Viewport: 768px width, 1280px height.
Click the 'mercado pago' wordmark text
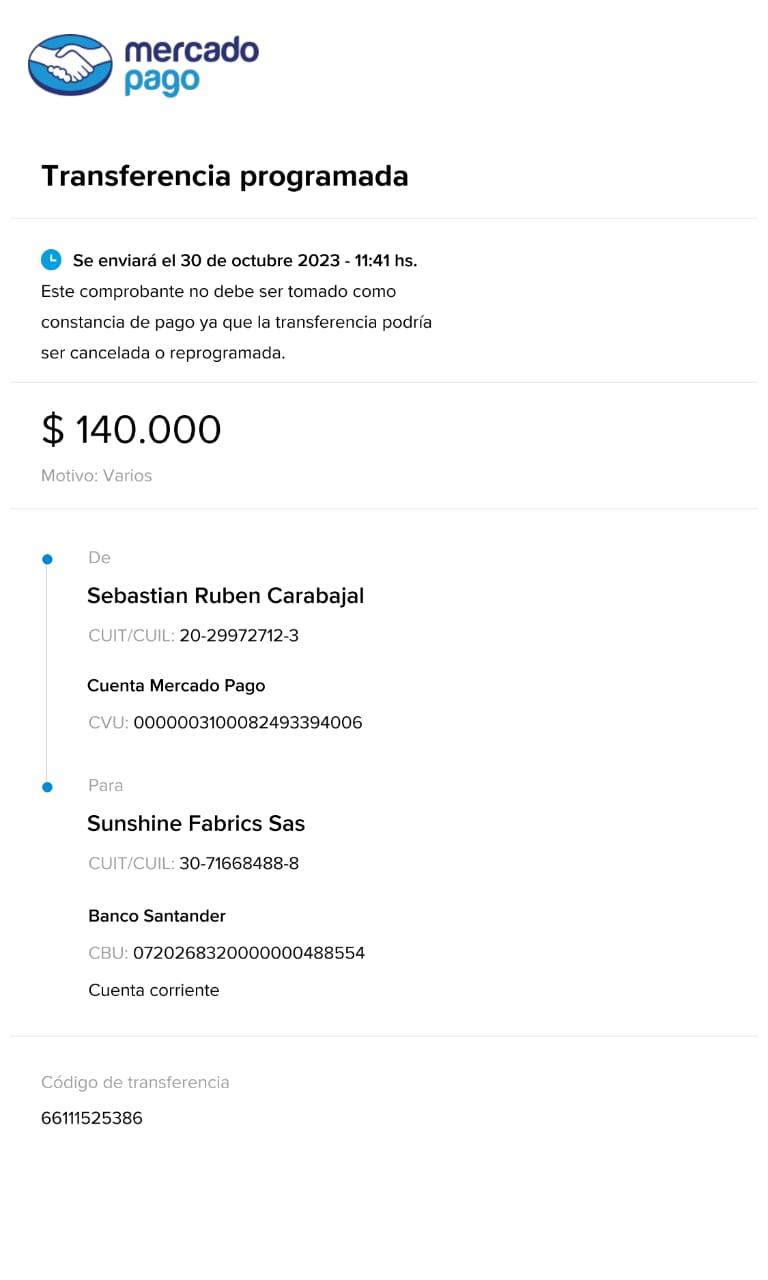[191, 65]
